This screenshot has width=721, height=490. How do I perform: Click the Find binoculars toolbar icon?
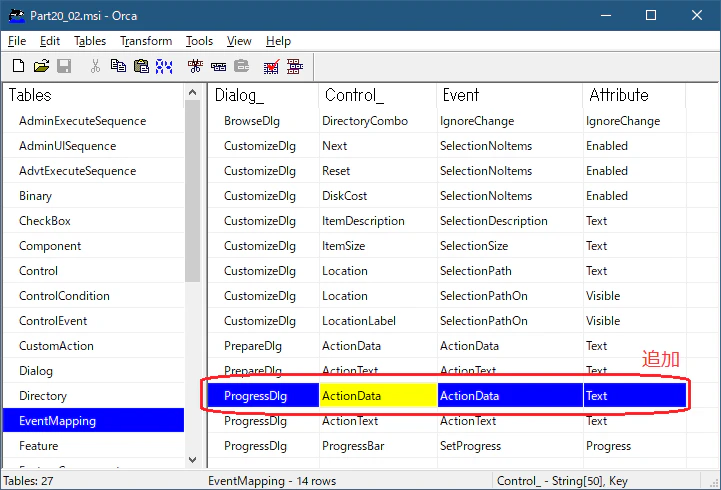164,66
